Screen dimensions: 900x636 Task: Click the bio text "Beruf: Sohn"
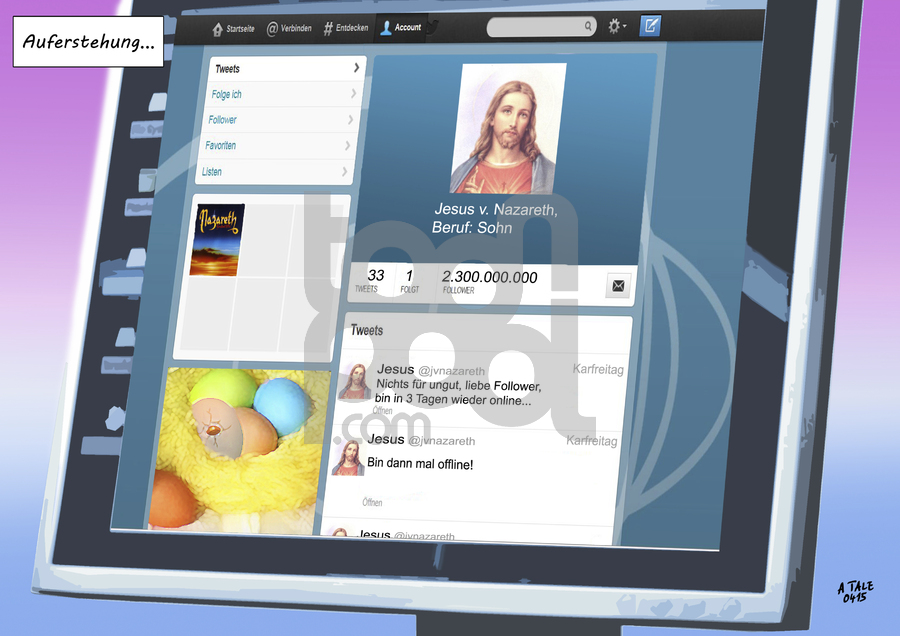click(472, 228)
